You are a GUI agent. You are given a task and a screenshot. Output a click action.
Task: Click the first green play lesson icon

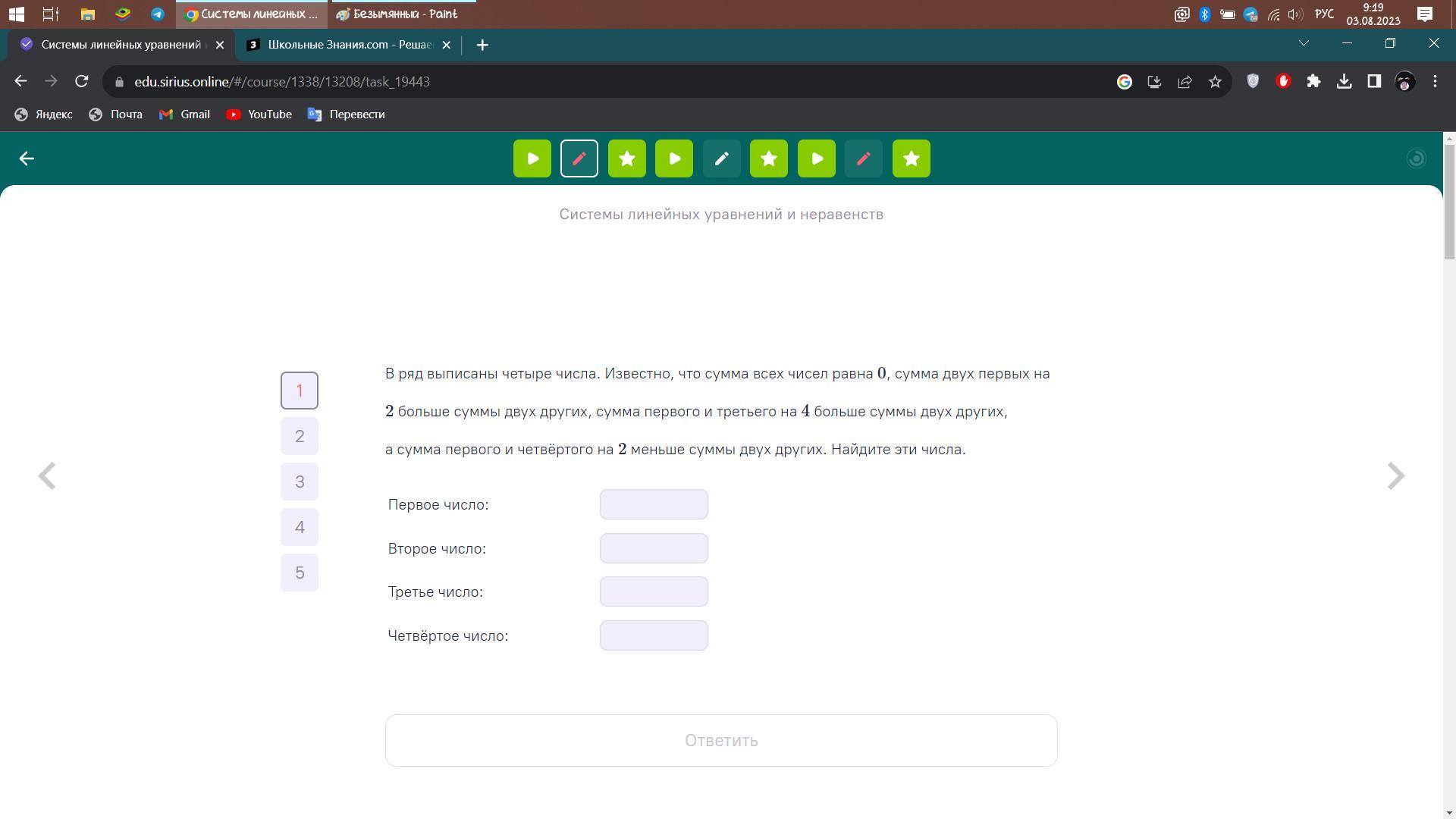click(532, 158)
